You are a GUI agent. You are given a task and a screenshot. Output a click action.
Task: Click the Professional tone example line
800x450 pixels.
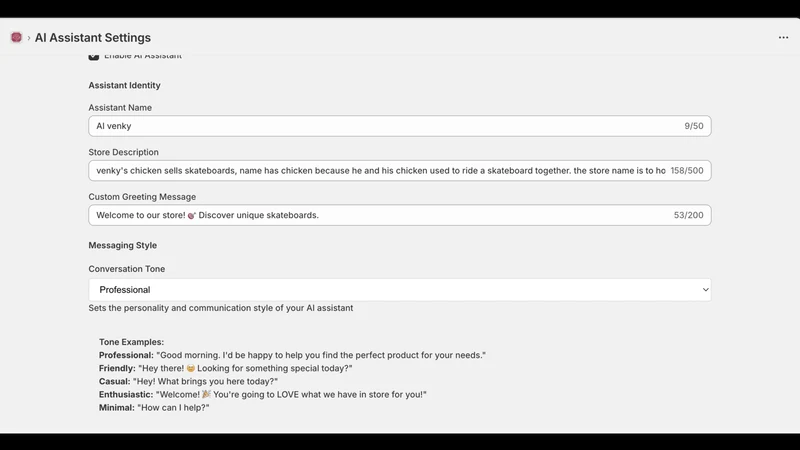(x=292, y=355)
